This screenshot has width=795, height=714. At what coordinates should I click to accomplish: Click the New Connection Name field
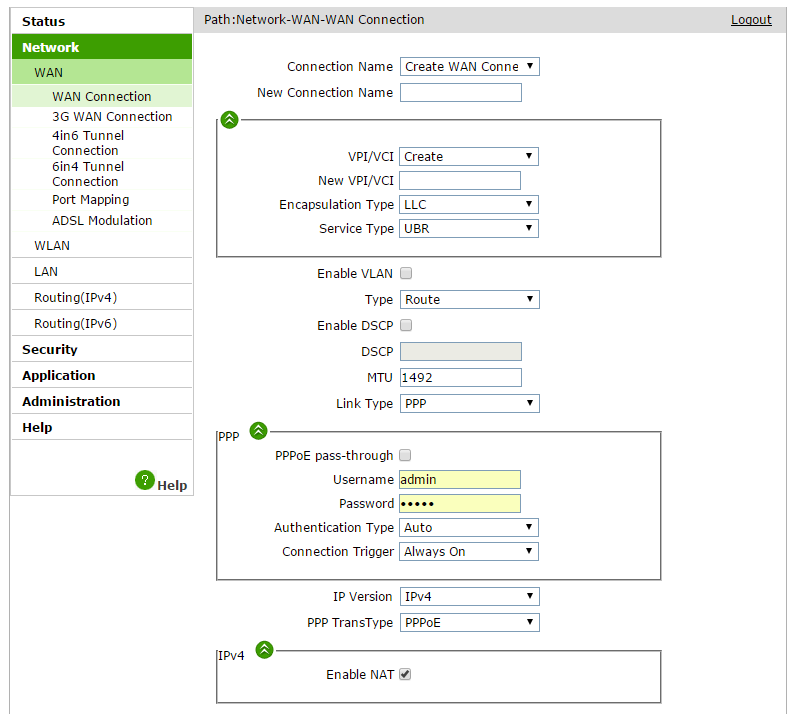[461, 93]
